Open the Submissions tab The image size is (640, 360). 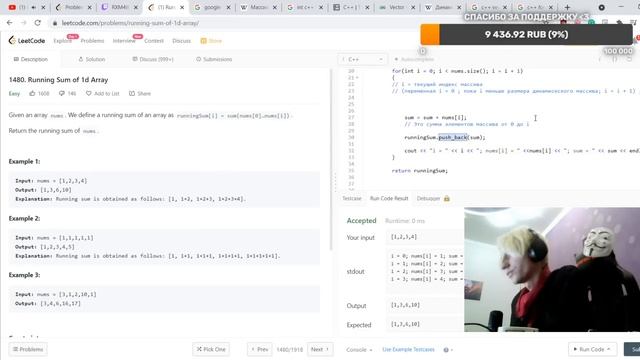[x=214, y=59]
